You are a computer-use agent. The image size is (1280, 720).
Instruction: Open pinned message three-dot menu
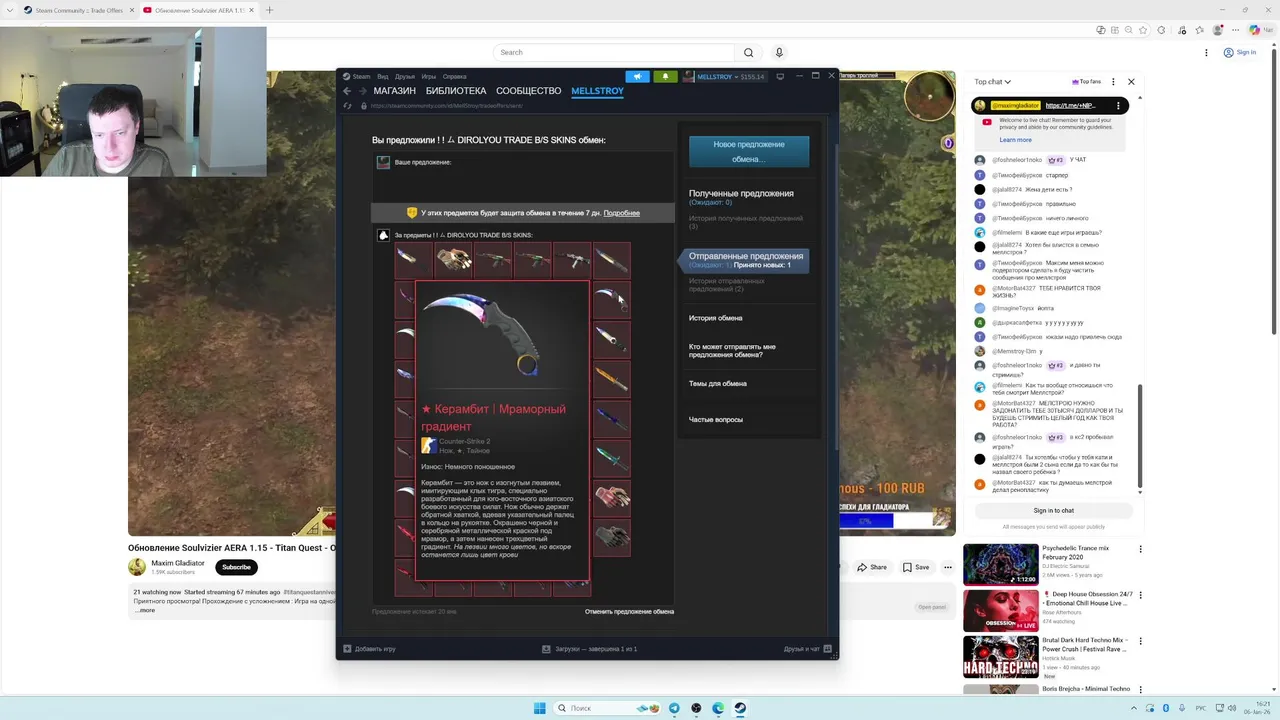click(x=1119, y=105)
